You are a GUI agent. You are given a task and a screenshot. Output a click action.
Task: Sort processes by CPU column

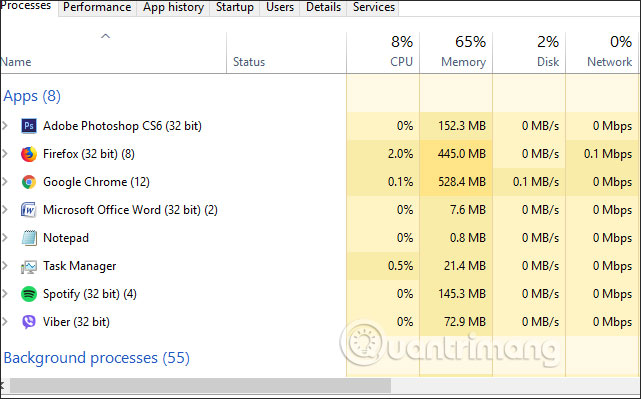click(x=383, y=53)
